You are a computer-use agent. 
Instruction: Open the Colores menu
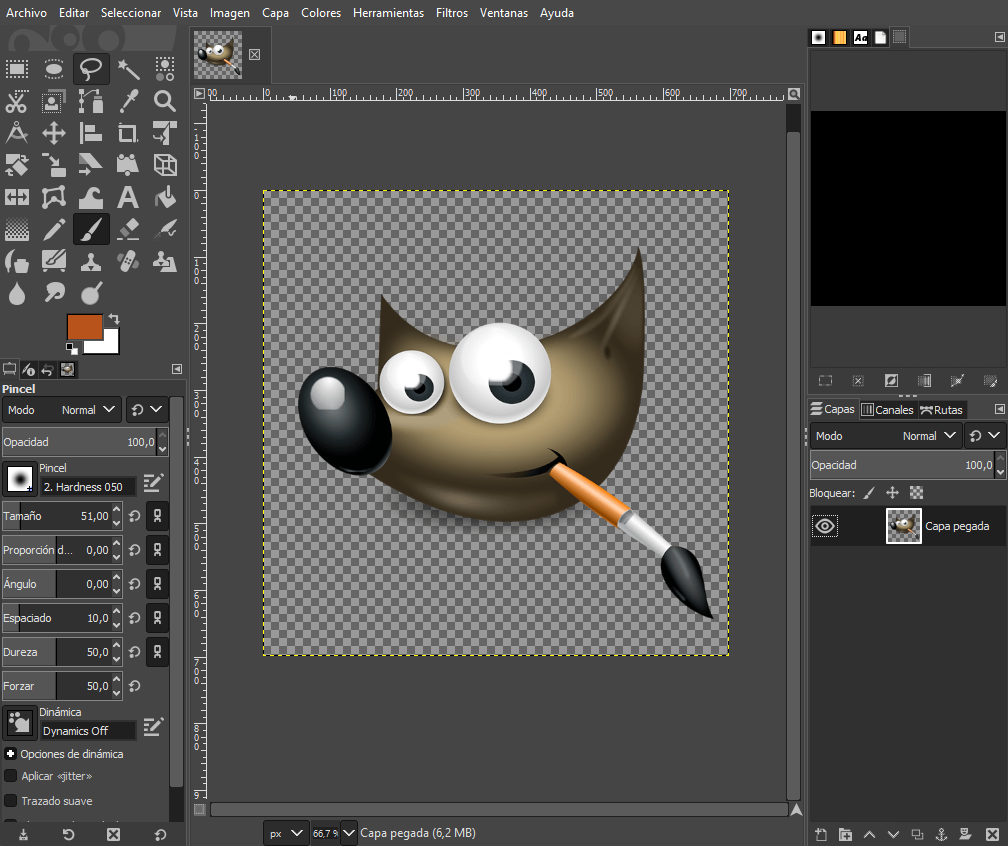pyautogui.click(x=321, y=13)
